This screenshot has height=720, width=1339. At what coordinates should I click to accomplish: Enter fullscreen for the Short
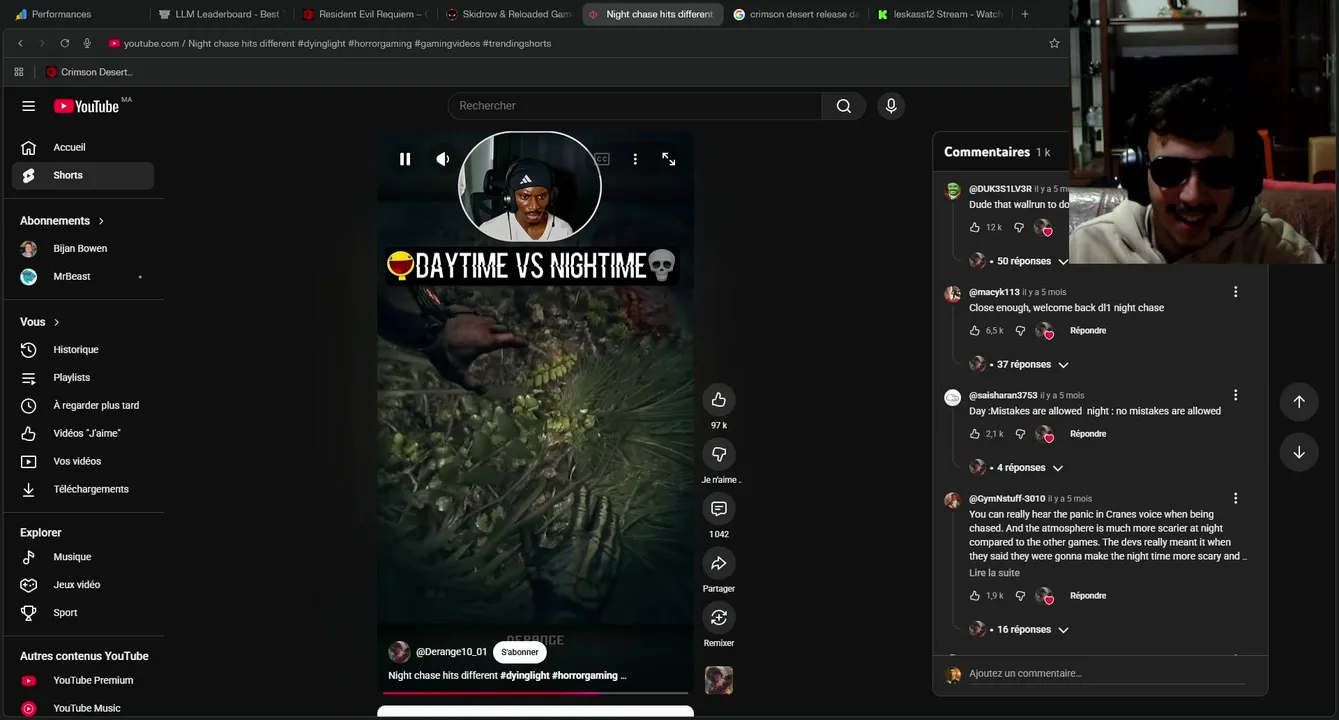(x=669, y=159)
